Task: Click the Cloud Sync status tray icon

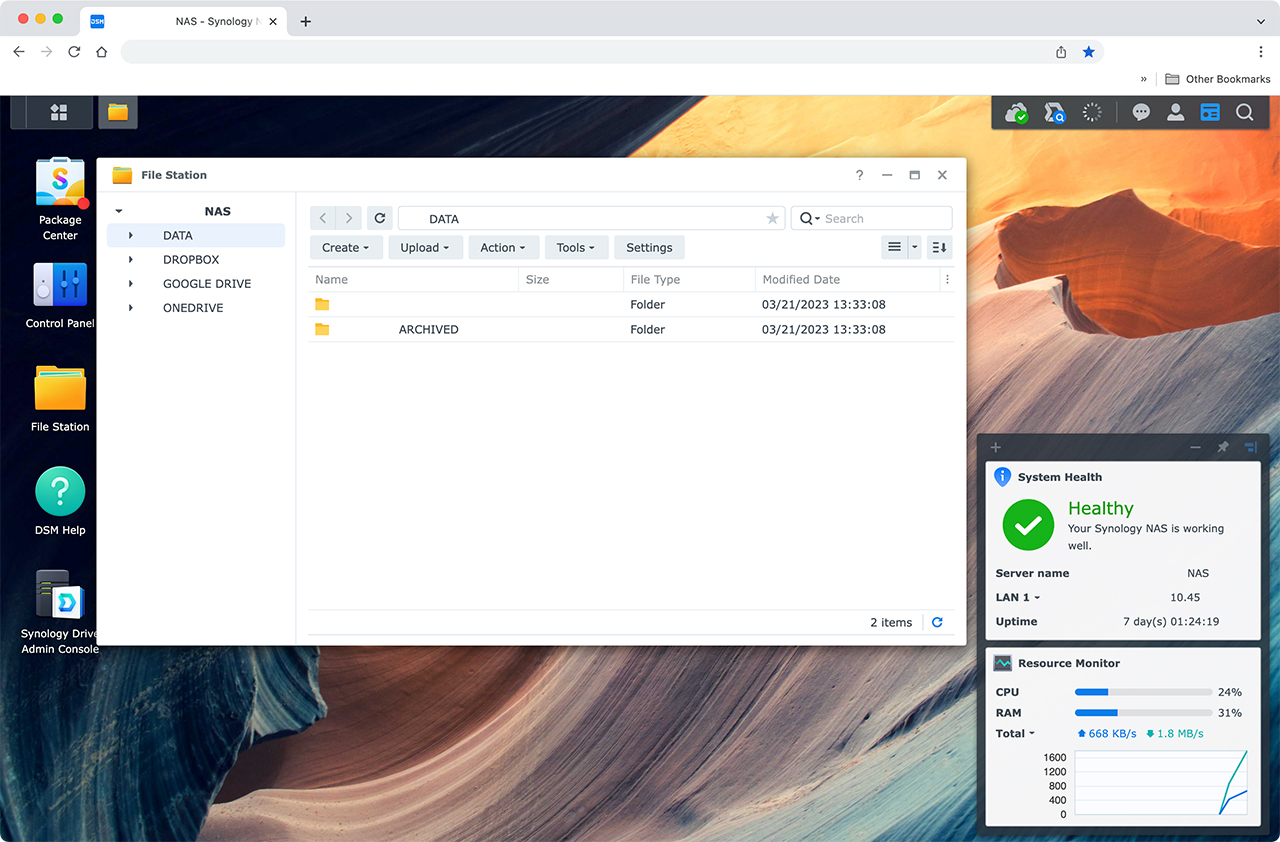Action: point(1016,113)
